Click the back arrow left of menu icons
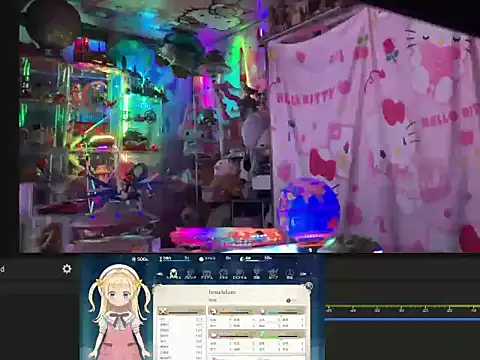This screenshot has width=480, height=360. click(160, 274)
